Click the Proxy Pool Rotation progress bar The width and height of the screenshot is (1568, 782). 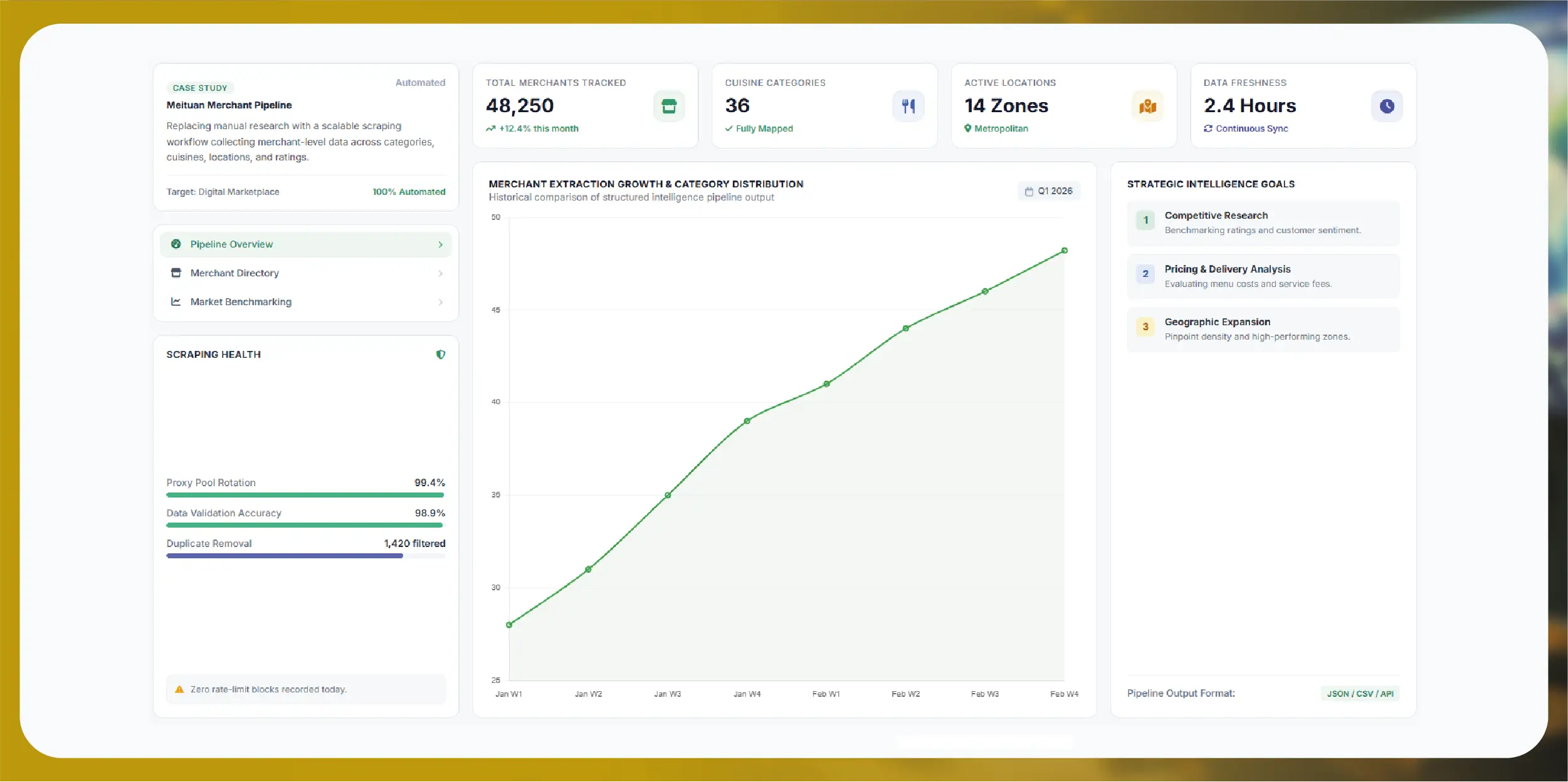point(306,495)
